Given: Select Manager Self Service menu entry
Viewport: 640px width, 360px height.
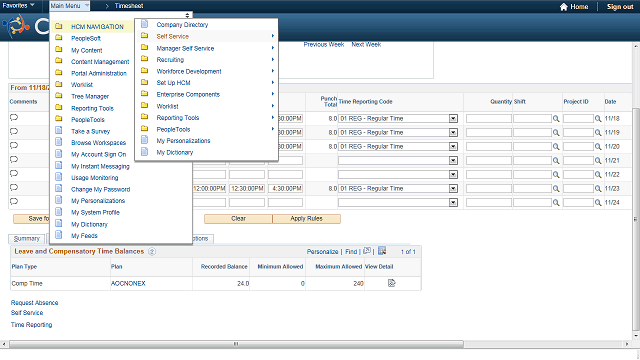Looking at the screenshot, I should 185,48.
